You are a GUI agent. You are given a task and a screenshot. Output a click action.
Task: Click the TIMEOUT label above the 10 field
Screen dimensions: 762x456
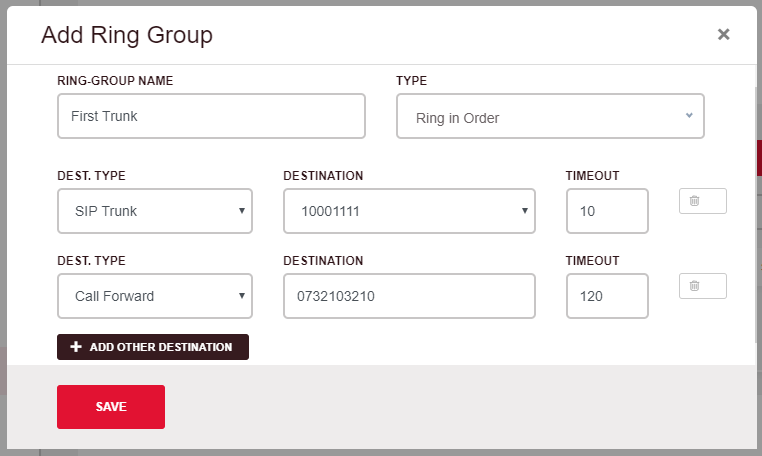(x=592, y=176)
